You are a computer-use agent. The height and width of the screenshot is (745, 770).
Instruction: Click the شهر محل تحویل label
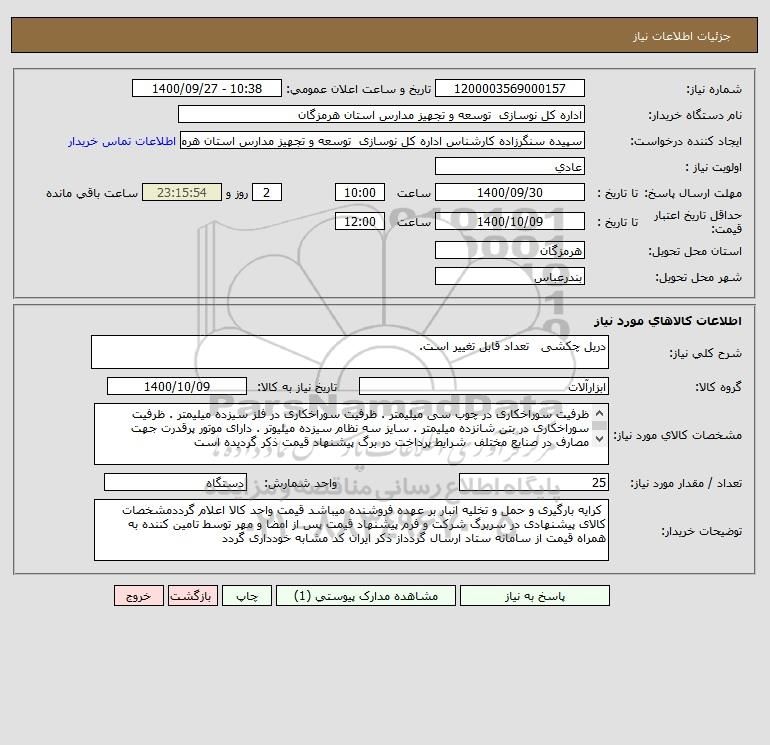(x=698, y=277)
